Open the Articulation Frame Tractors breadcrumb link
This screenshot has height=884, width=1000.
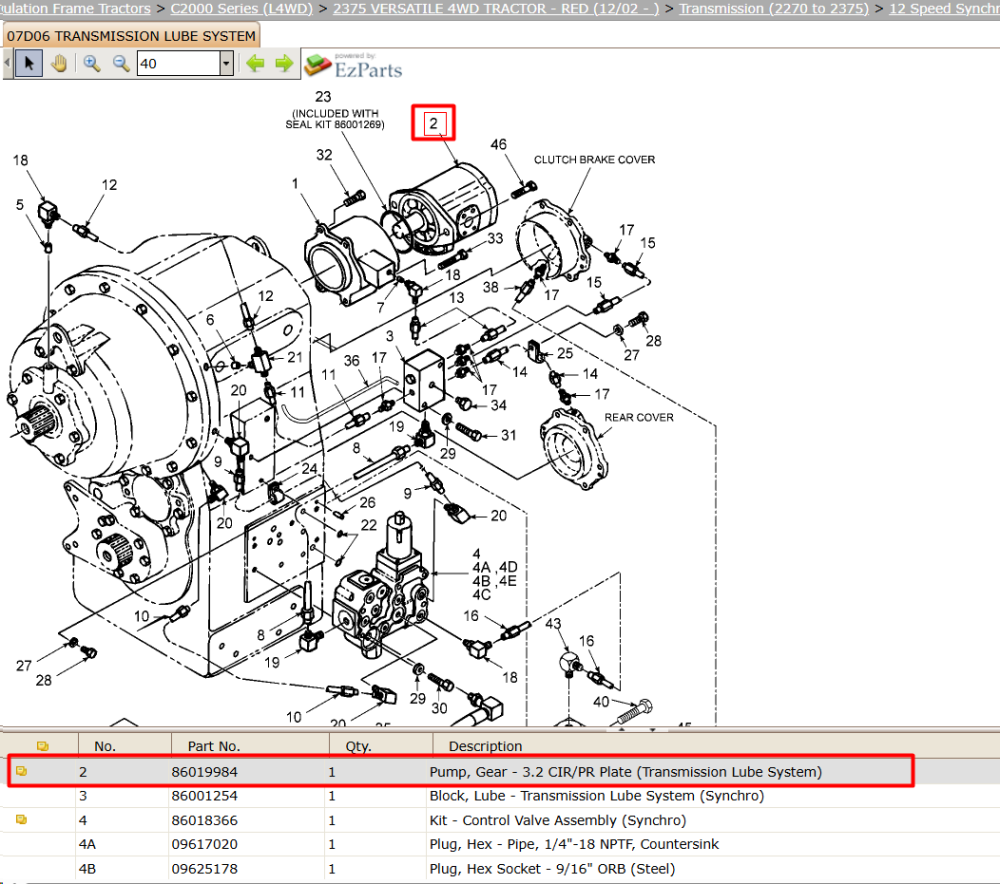pyautogui.click(x=75, y=9)
